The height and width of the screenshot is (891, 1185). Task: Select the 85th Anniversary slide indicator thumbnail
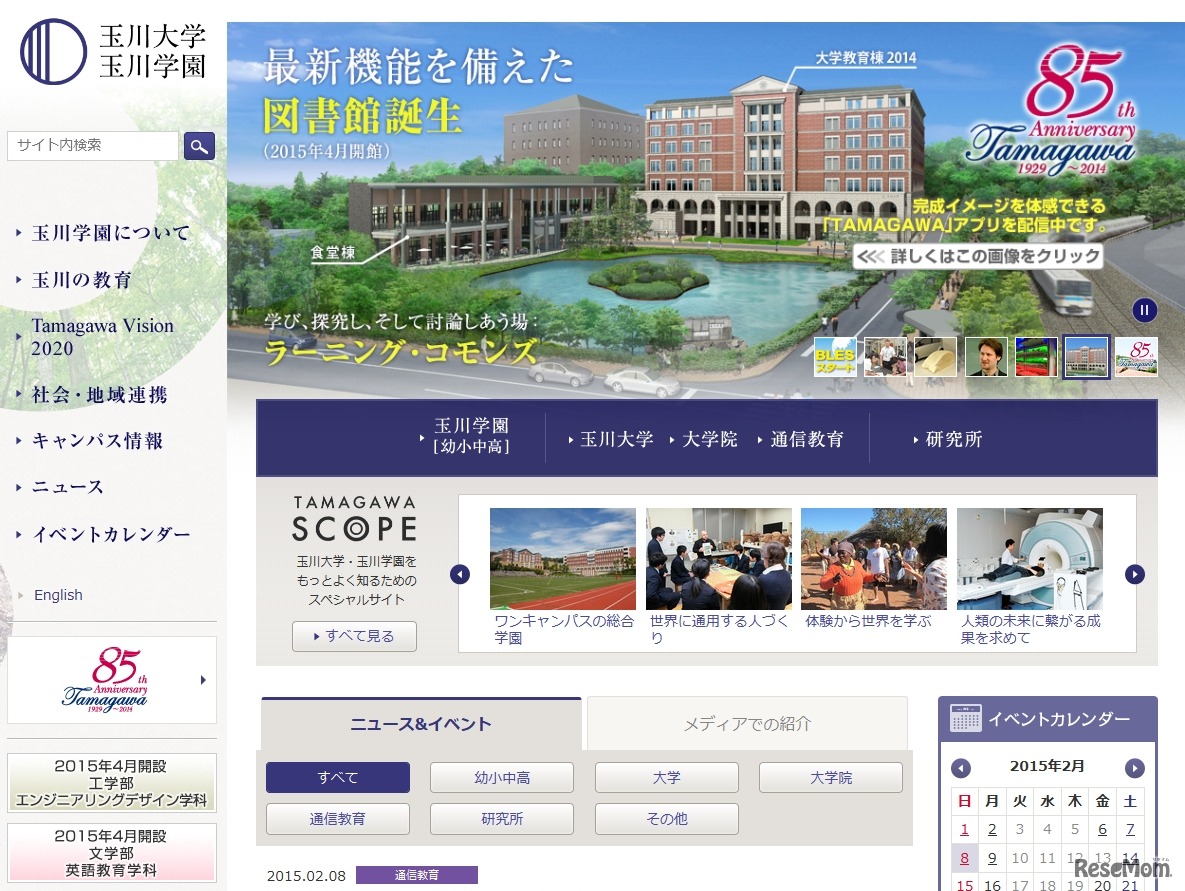click(1135, 357)
